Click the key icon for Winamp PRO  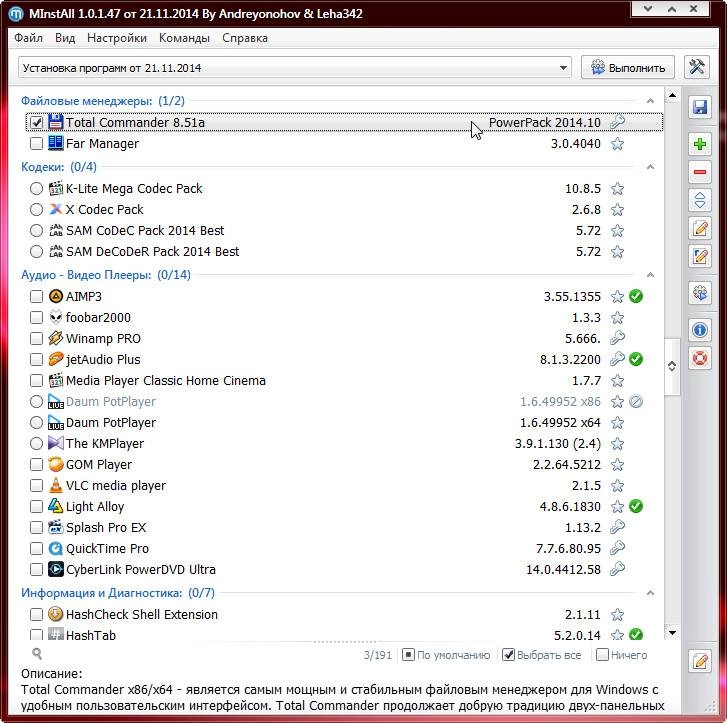pyautogui.click(x=617, y=338)
